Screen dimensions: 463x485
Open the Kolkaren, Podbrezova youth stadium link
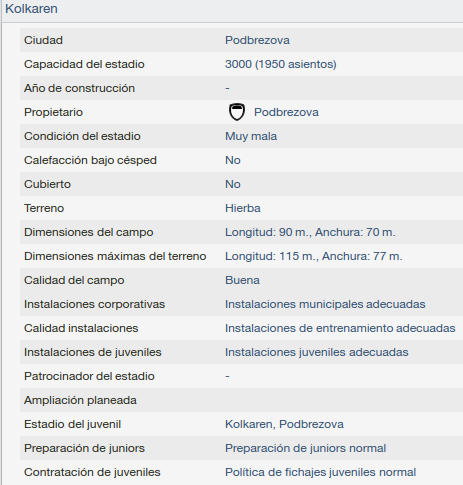pyautogui.click(x=284, y=424)
